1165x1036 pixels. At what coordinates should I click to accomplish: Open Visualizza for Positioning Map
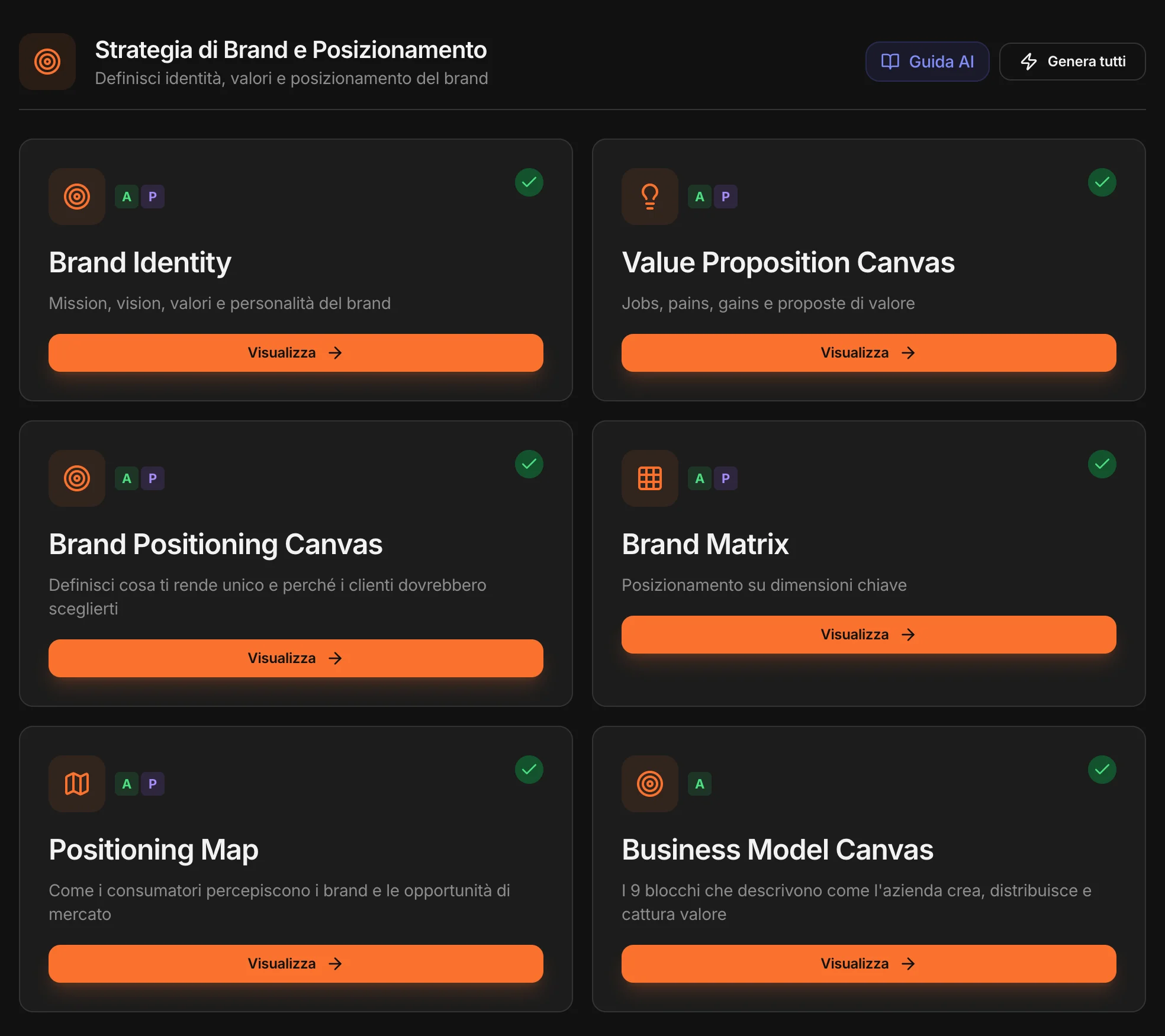(x=296, y=964)
